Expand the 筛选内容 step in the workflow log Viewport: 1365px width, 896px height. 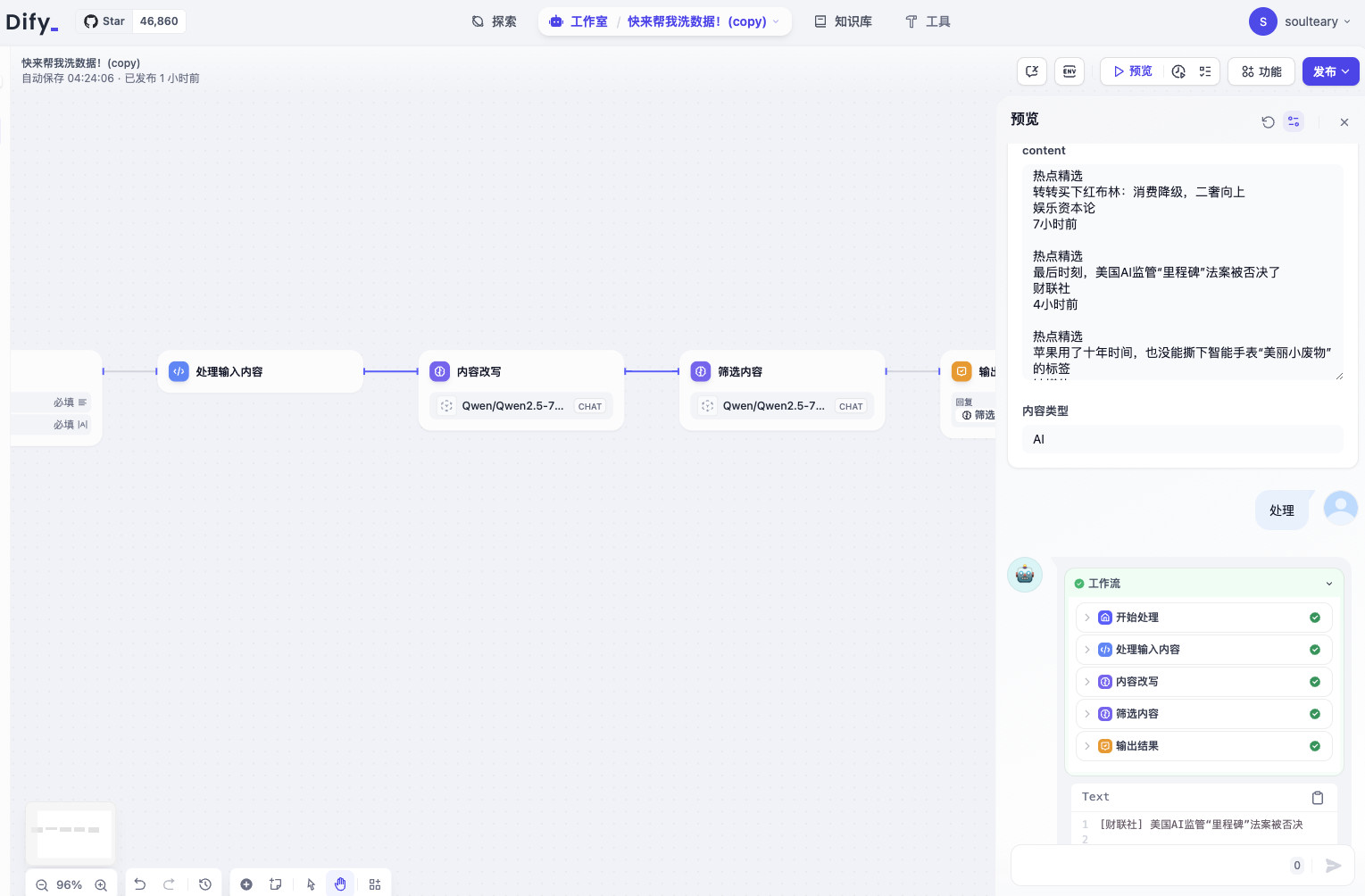1203,714
